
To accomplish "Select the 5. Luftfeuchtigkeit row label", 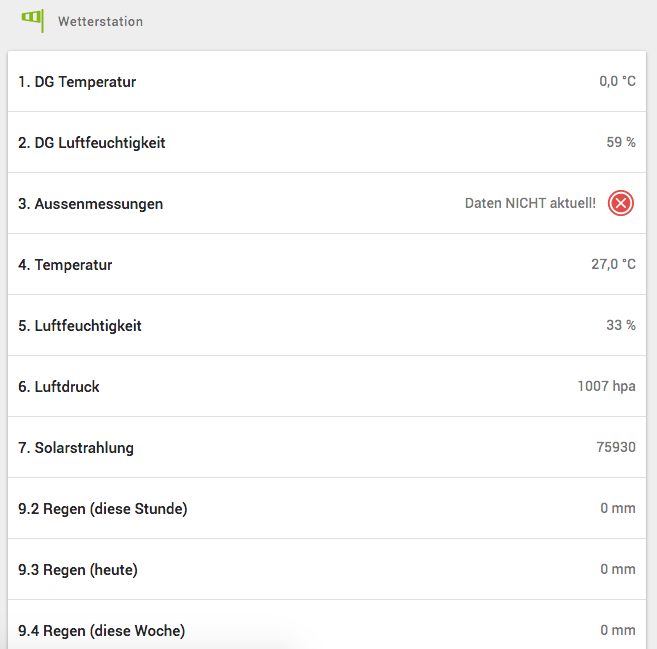I will coord(80,326).
